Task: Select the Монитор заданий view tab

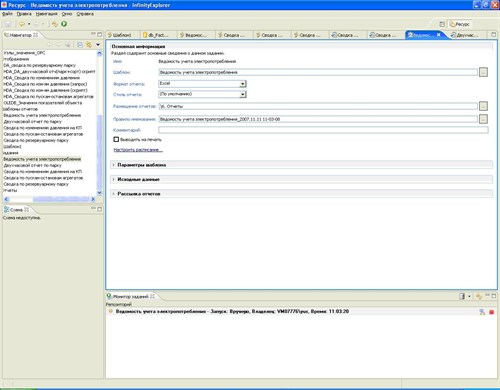Action: click(131, 296)
